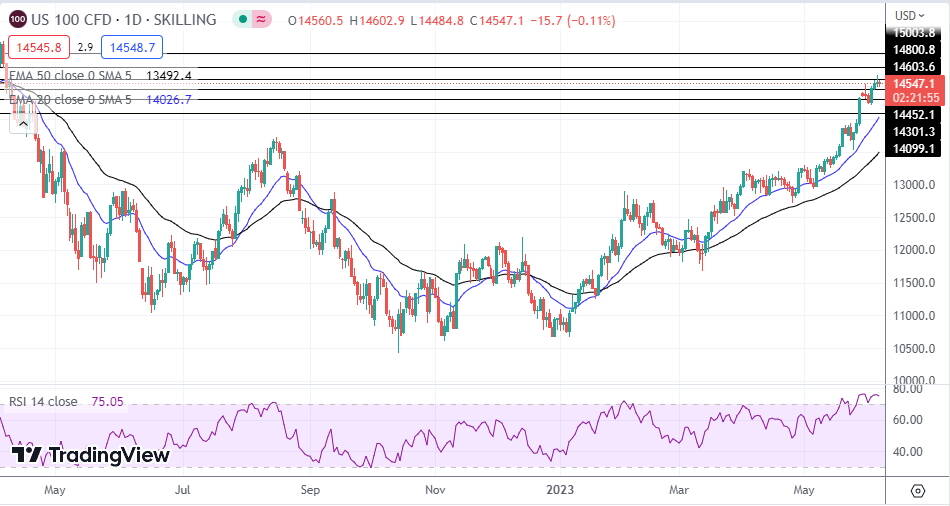Click the 13000.0 price axis label

(x=914, y=185)
